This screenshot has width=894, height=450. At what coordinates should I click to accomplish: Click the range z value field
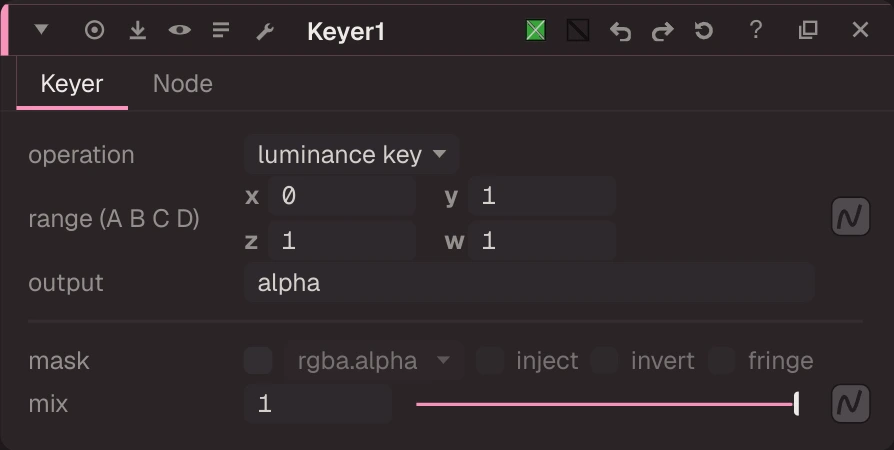tap(342, 241)
